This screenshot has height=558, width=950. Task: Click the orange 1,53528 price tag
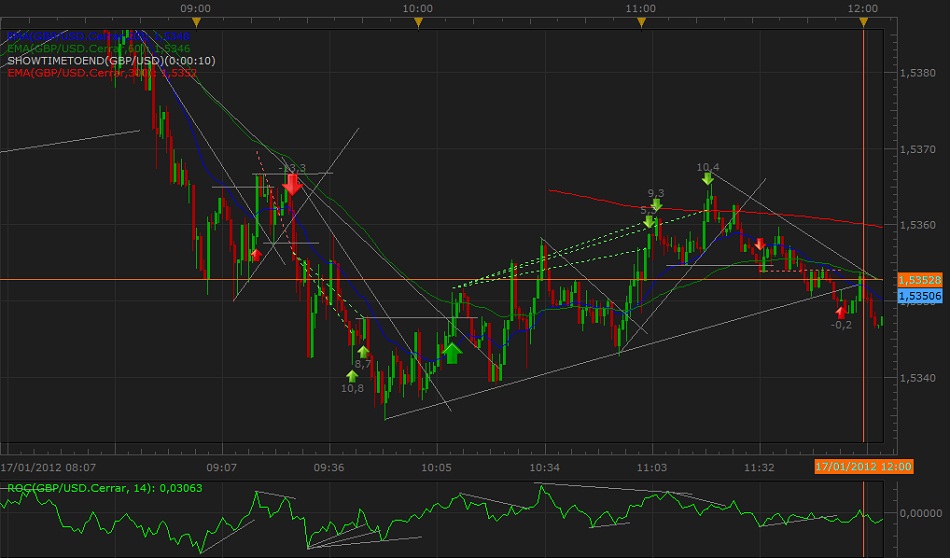click(919, 279)
